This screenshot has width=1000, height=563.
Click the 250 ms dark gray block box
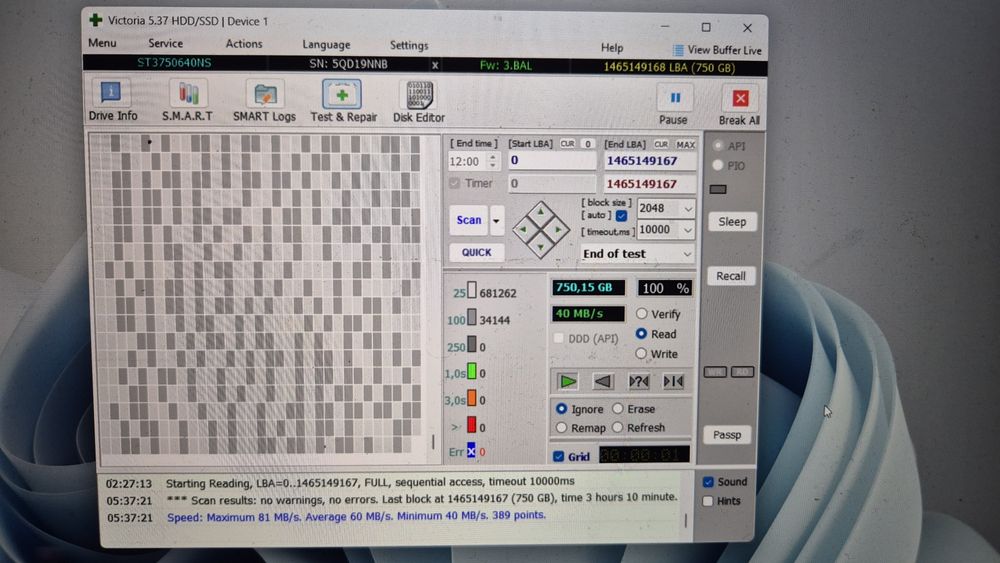pos(472,345)
